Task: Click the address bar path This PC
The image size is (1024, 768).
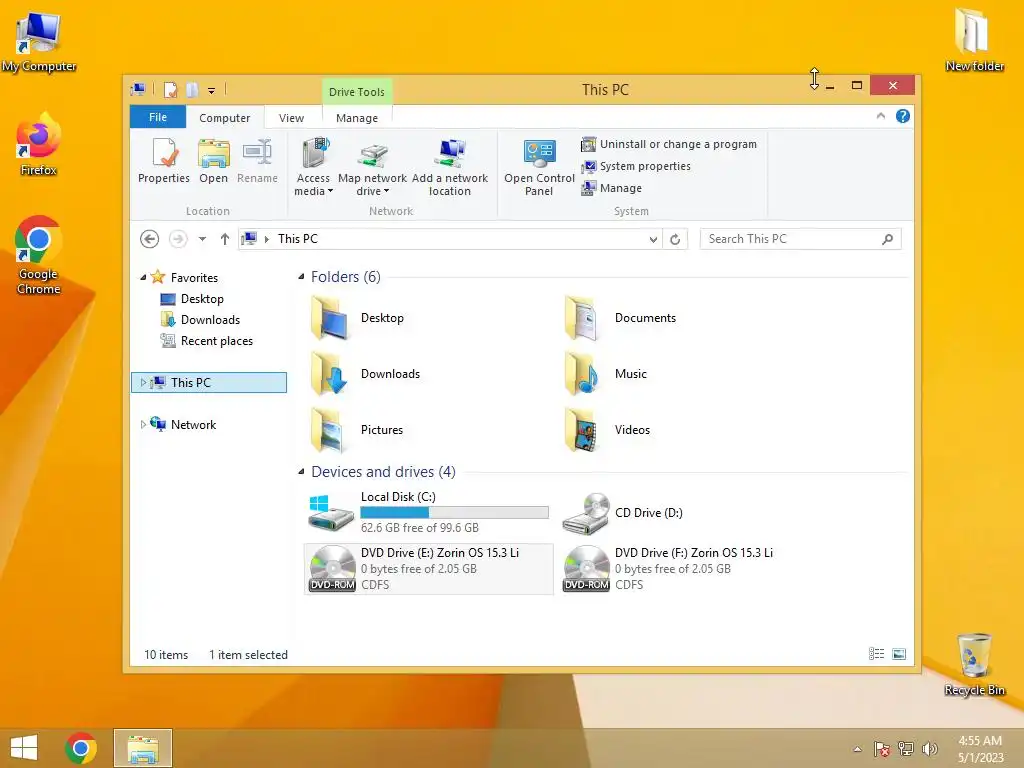Action: [298, 239]
